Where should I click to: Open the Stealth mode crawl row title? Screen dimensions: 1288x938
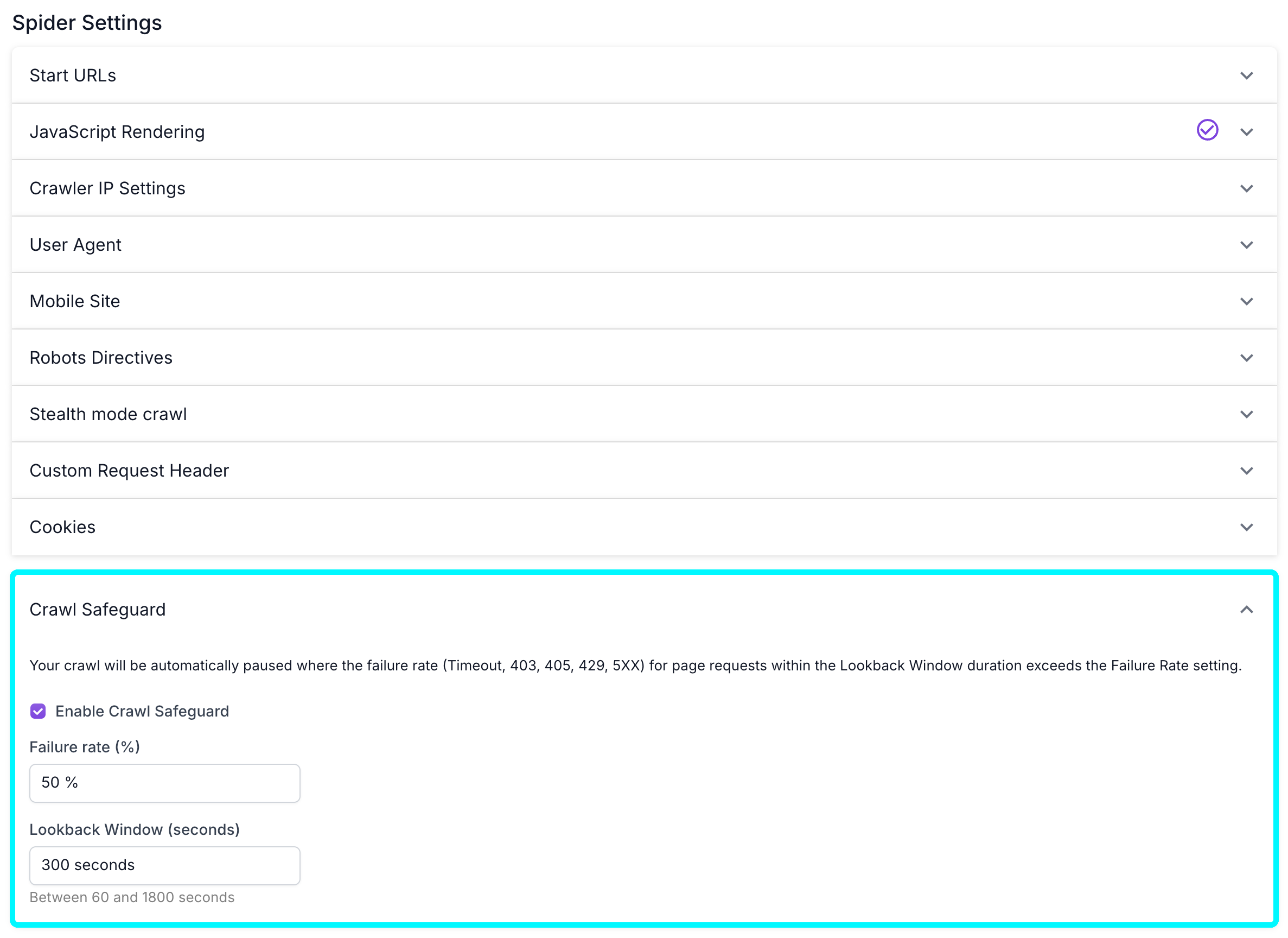tap(108, 414)
